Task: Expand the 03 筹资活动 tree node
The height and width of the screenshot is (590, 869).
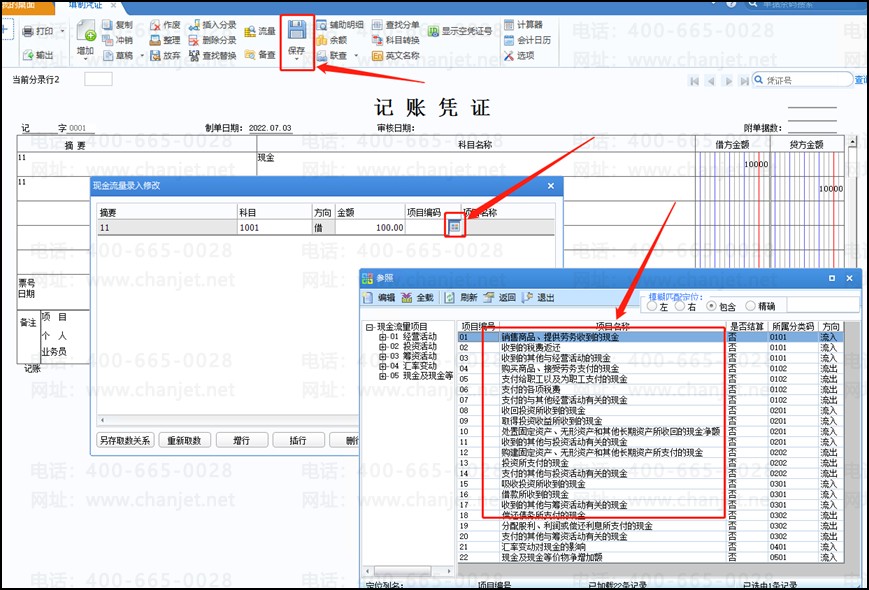Action: pos(382,356)
